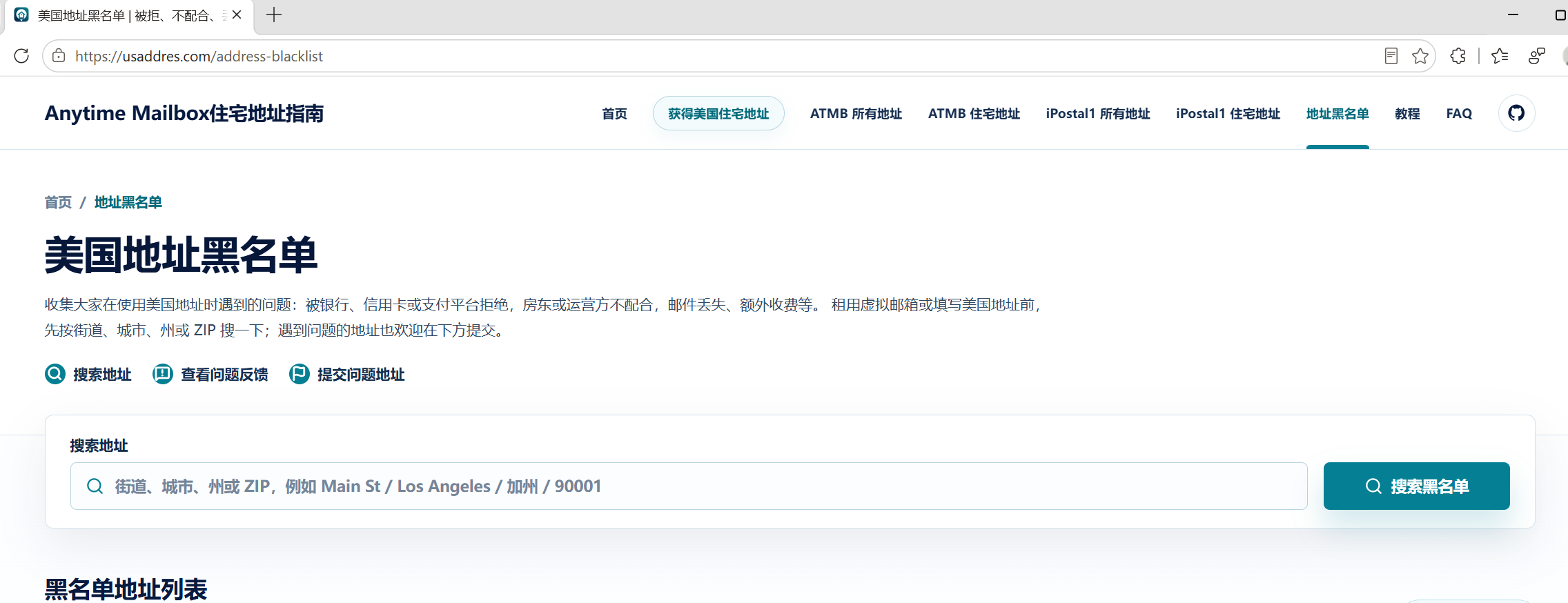Click the browser reload icon
The height and width of the screenshot is (603, 1568).
tap(21, 56)
